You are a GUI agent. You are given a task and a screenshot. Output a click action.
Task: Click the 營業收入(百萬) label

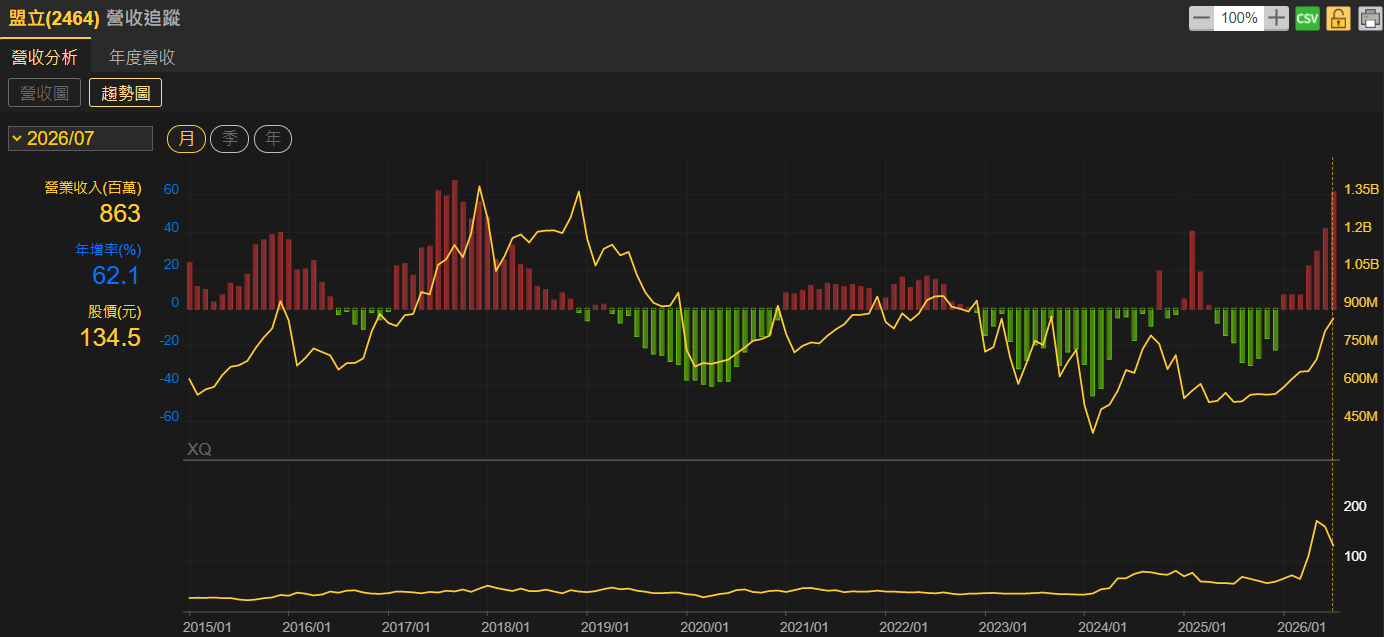(x=93, y=188)
